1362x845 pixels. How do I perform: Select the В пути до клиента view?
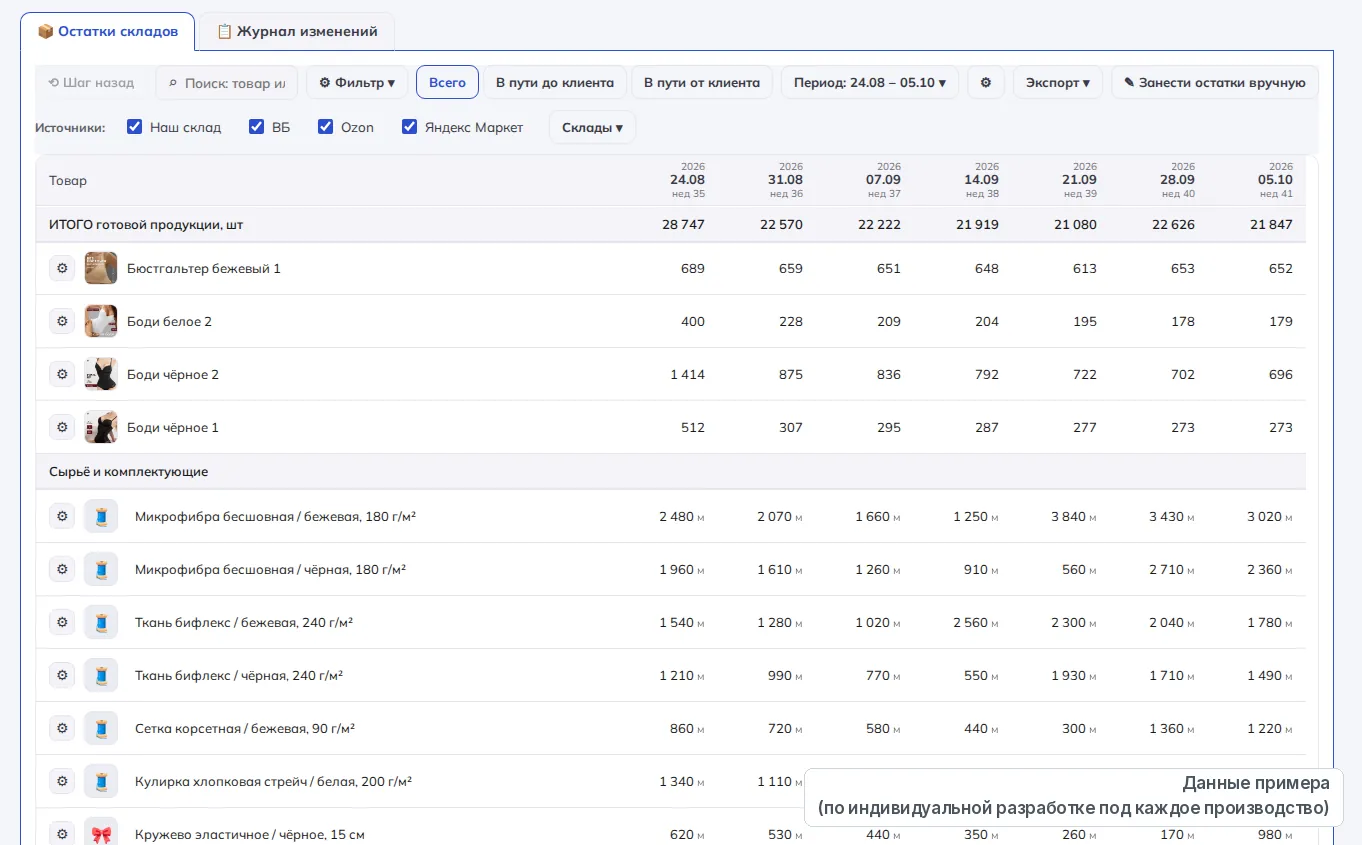[555, 82]
